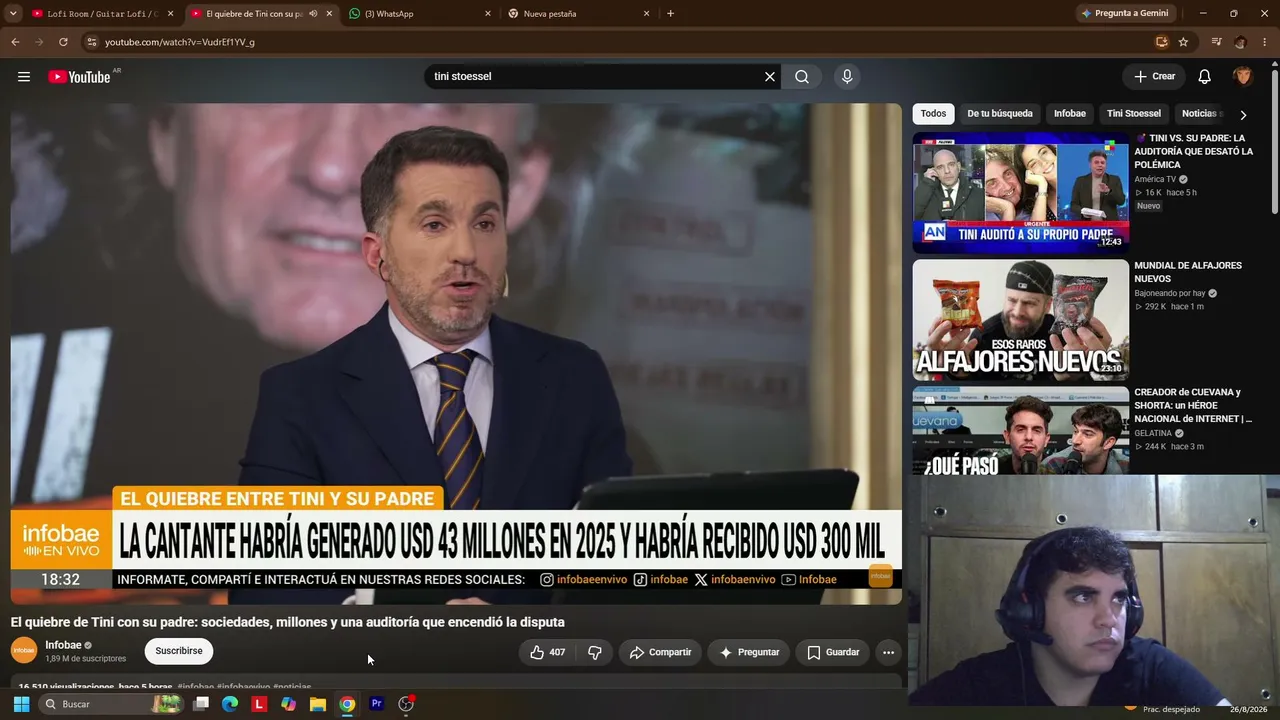The width and height of the screenshot is (1280, 720).
Task: Open the red L app on the taskbar
Action: (x=259, y=704)
